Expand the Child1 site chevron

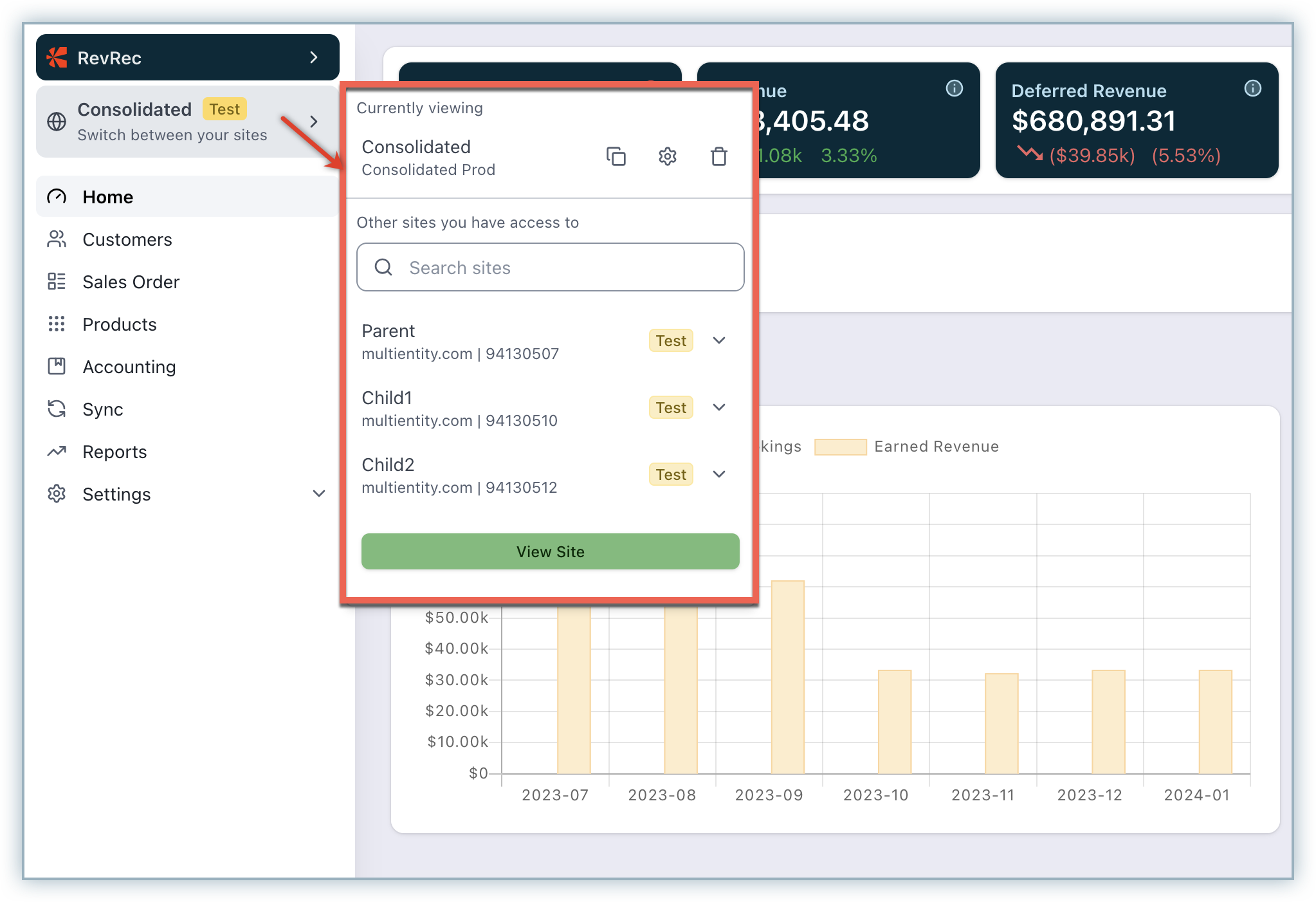click(719, 407)
